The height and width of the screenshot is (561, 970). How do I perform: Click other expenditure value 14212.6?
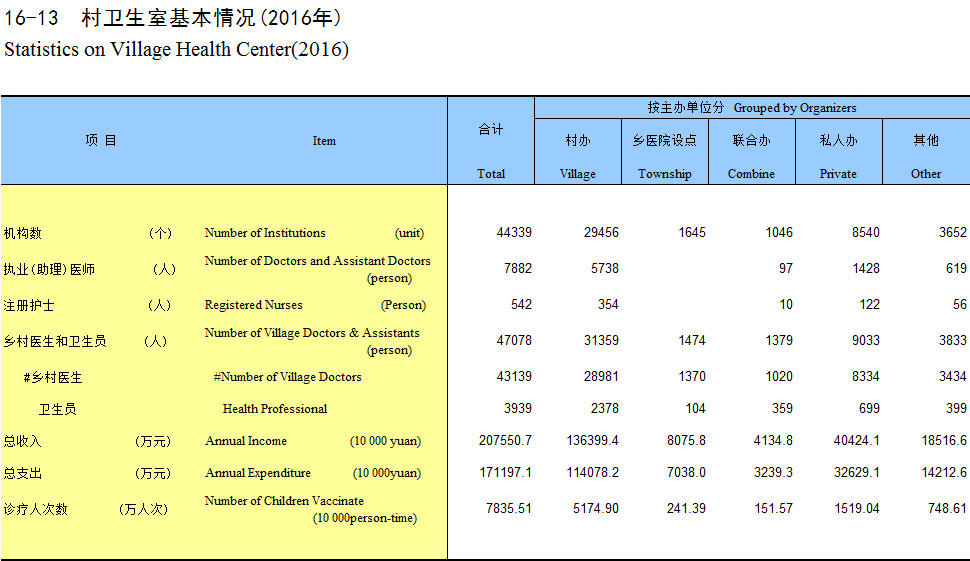[x=944, y=473]
